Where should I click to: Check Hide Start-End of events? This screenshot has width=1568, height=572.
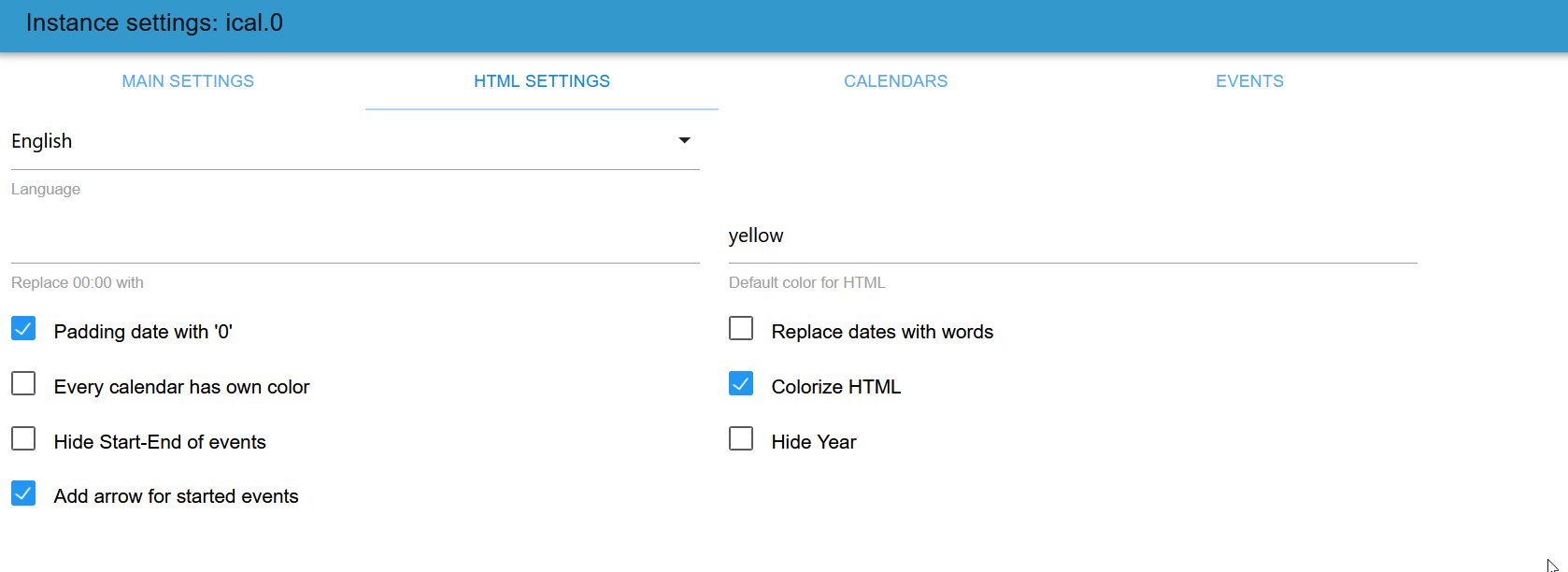23,439
